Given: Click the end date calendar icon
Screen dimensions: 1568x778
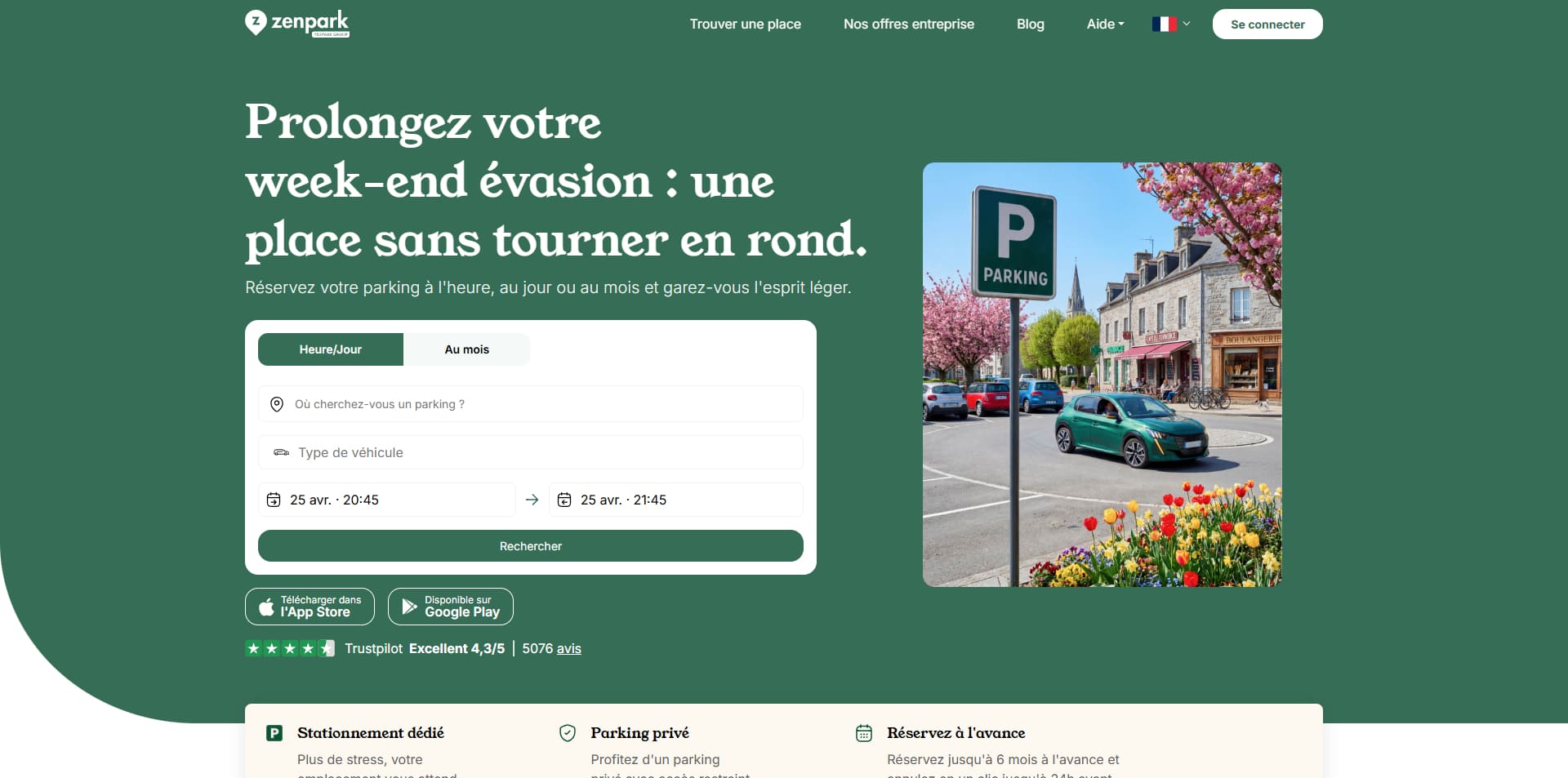Looking at the screenshot, I should click(x=564, y=500).
